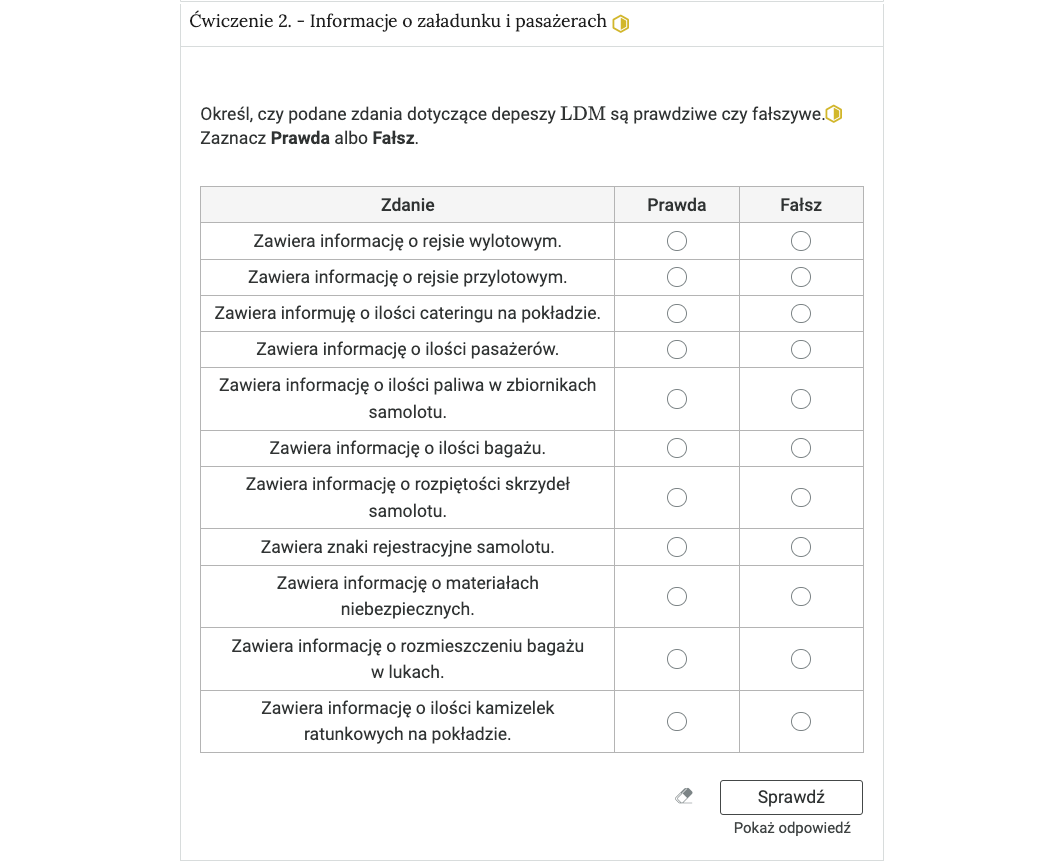Mark Fałsz for the passenger count statement

coord(801,349)
